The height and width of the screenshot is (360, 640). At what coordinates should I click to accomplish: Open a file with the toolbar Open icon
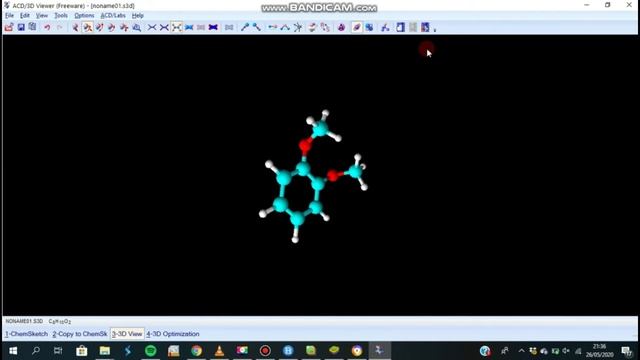click(x=9, y=27)
